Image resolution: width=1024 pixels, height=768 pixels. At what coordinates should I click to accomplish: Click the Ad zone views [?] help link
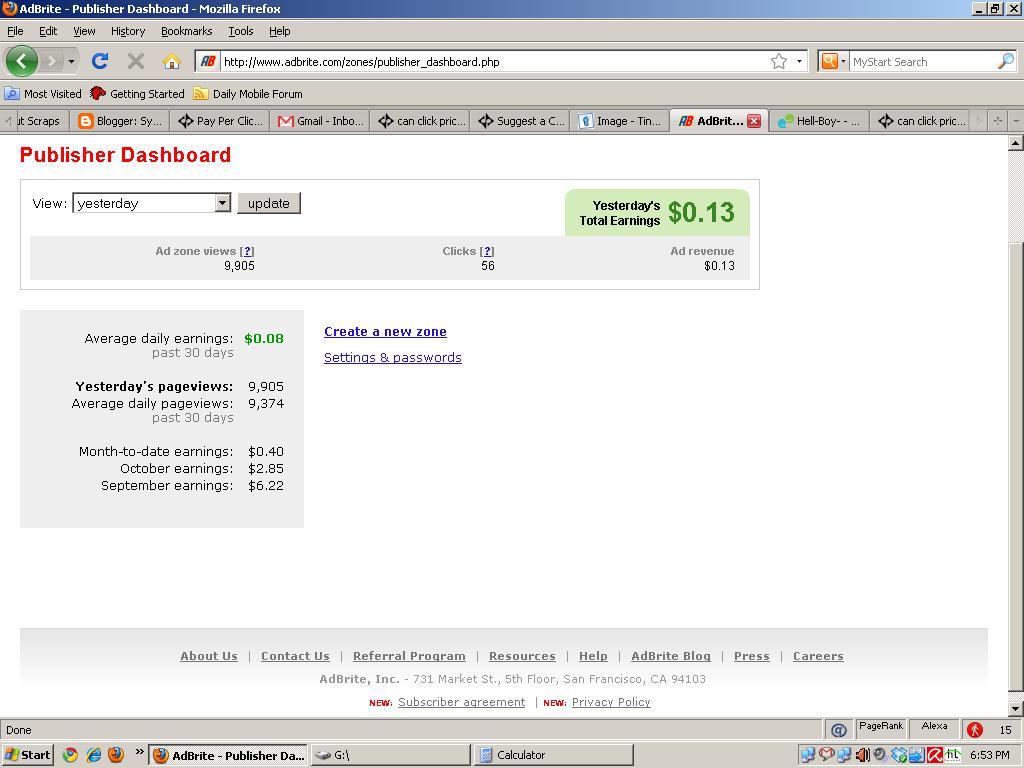pyautogui.click(x=247, y=251)
